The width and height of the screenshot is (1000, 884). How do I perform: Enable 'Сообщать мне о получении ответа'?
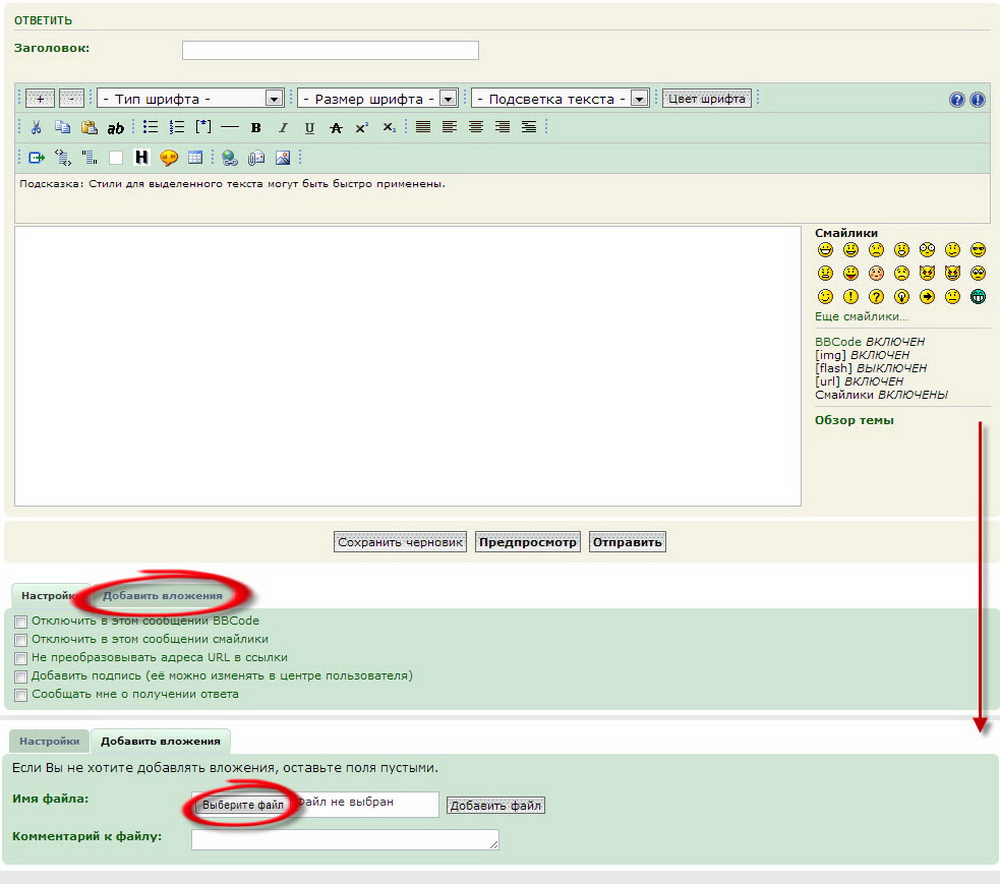tap(21, 695)
